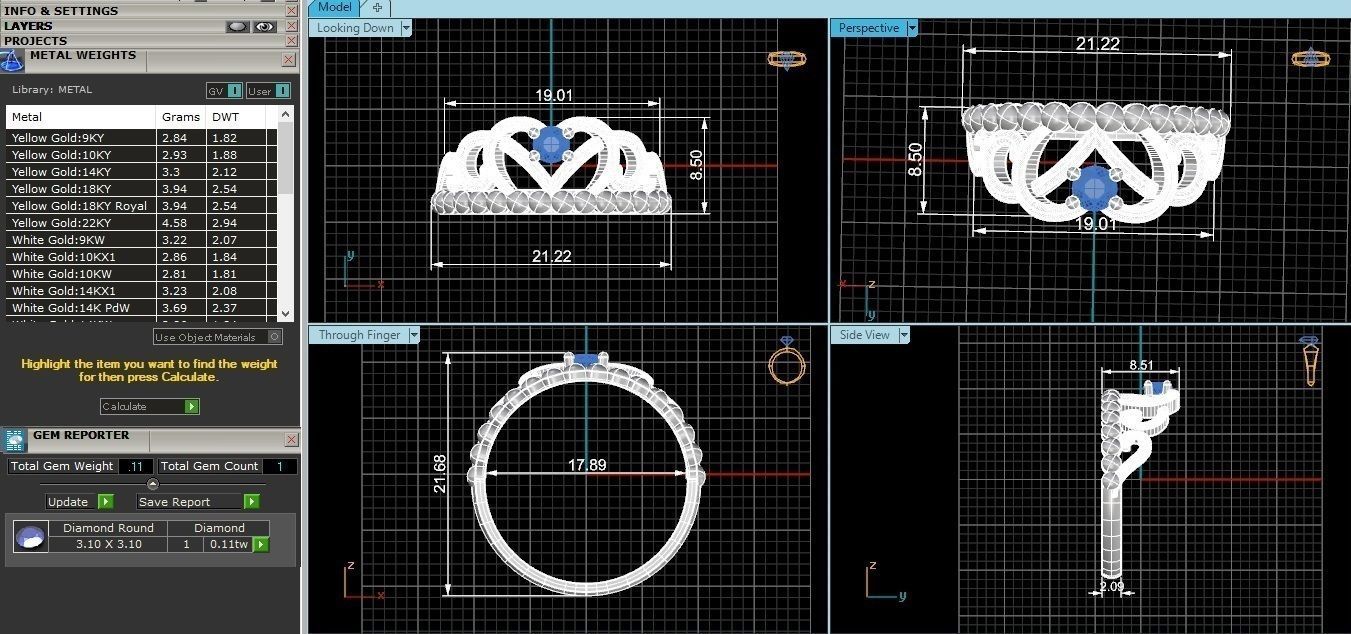Screen dimensions: 1351x634
Task: Select the White Gold:9KW row
Action: 142,240
